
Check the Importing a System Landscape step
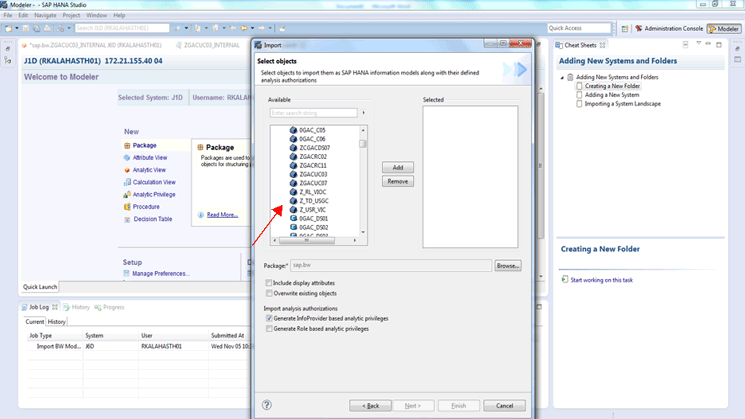click(579, 104)
